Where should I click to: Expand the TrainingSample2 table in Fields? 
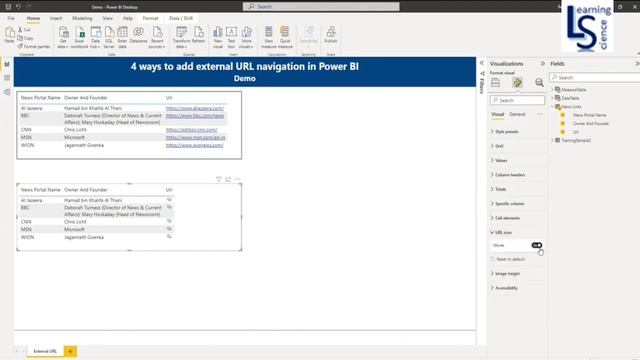tap(553, 140)
